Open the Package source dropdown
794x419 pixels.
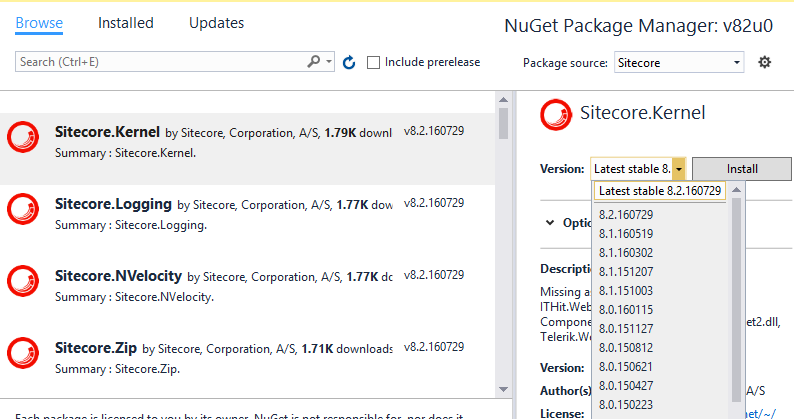coord(679,62)
